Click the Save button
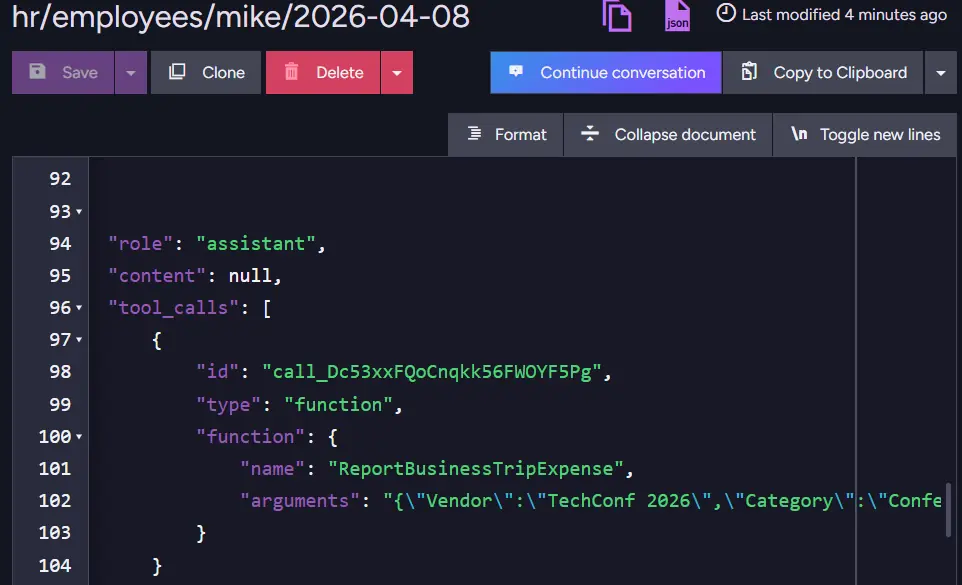962x585 pixels. point(64,72)
